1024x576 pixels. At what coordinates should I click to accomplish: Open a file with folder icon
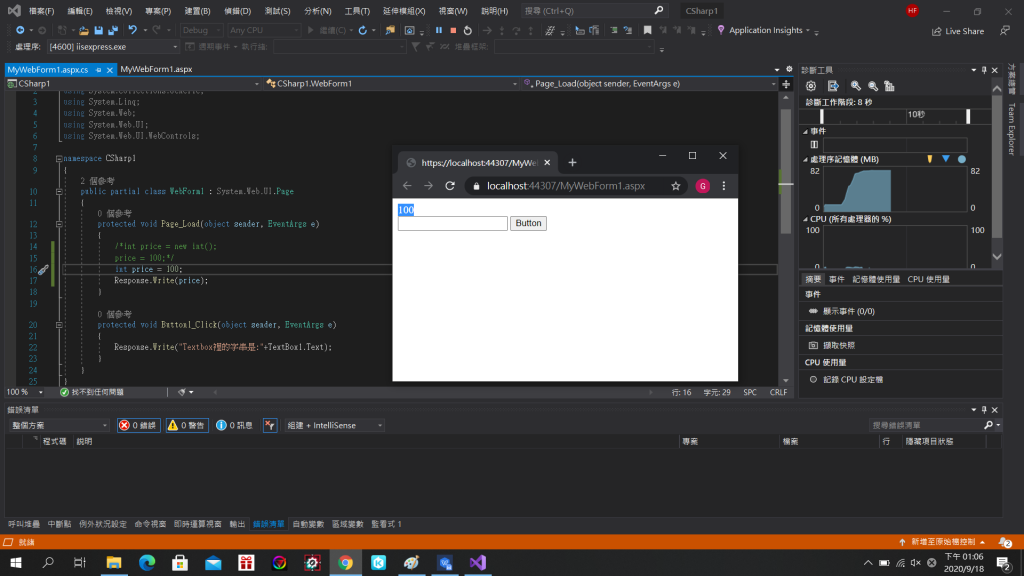[x=84, y=30]
